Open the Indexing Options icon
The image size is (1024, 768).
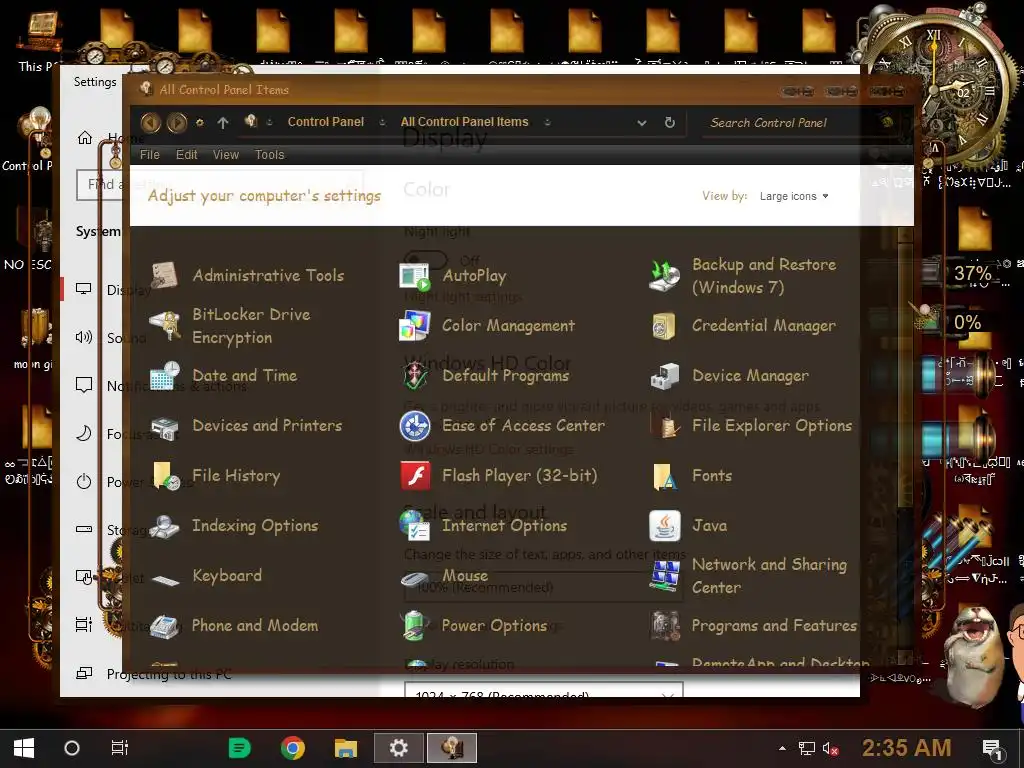coord(165,526)
